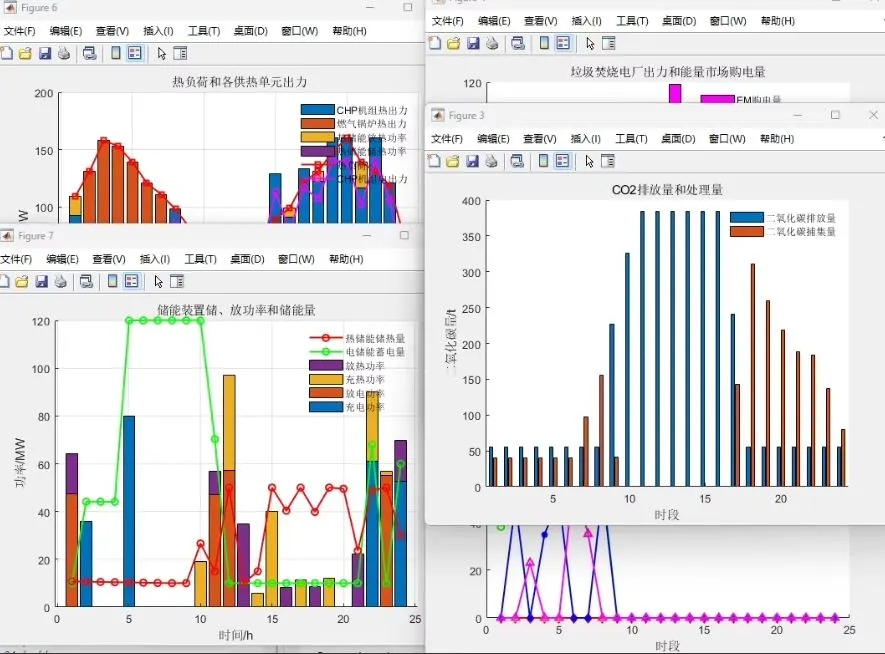Save Figure 7 using the floppy disk icon
This screenshot has width=885, height=654.
click(x=41, y=282)
